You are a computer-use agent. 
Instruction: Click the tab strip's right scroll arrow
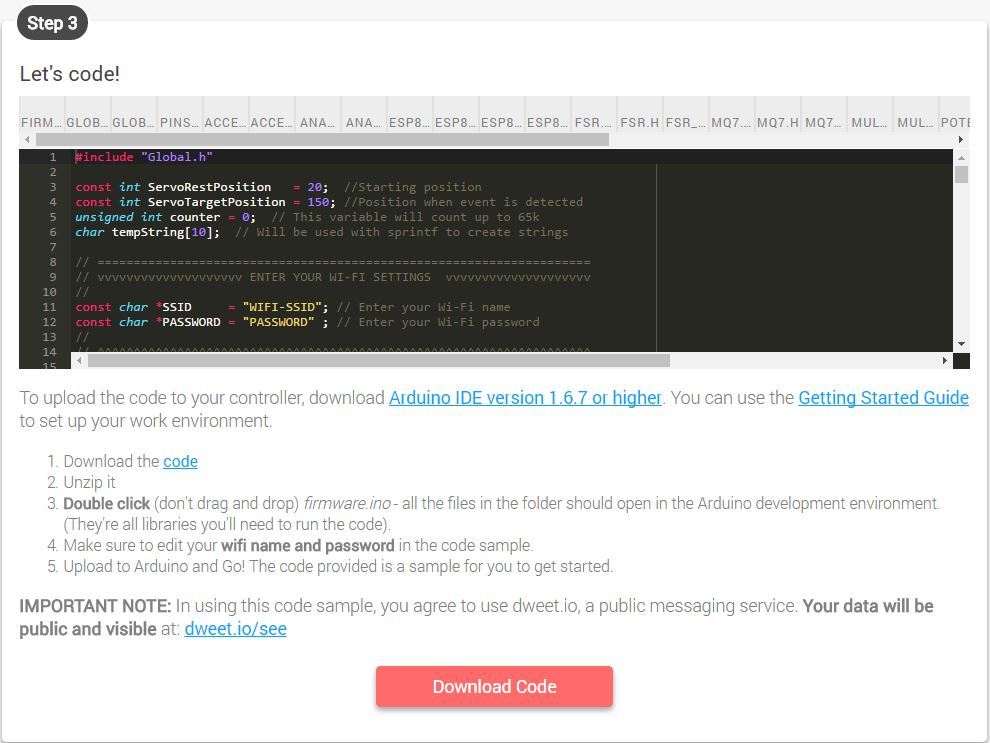[961, 140]
